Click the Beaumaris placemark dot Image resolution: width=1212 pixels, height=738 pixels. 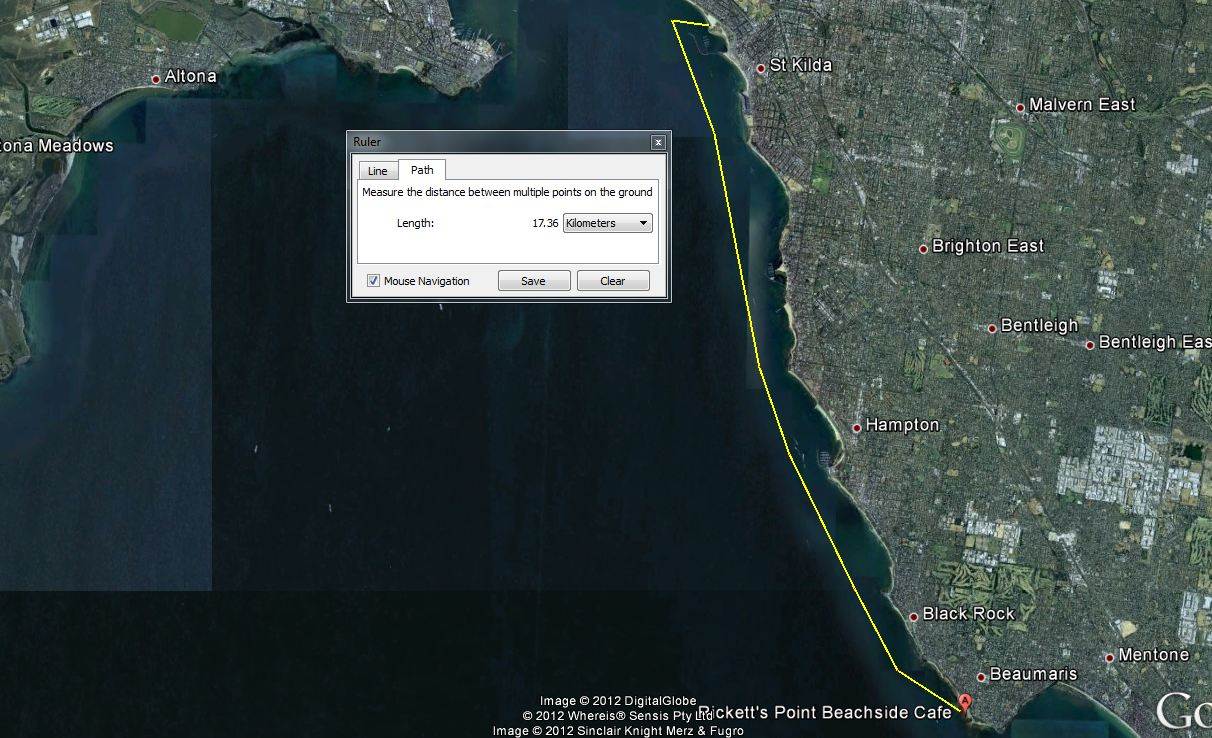(980, 674)
